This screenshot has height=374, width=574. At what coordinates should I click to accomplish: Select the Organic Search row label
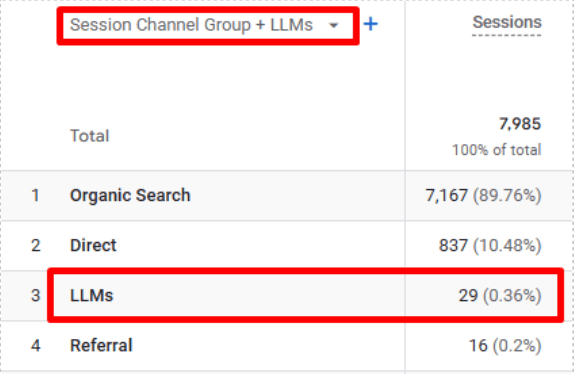coord(130,195)
